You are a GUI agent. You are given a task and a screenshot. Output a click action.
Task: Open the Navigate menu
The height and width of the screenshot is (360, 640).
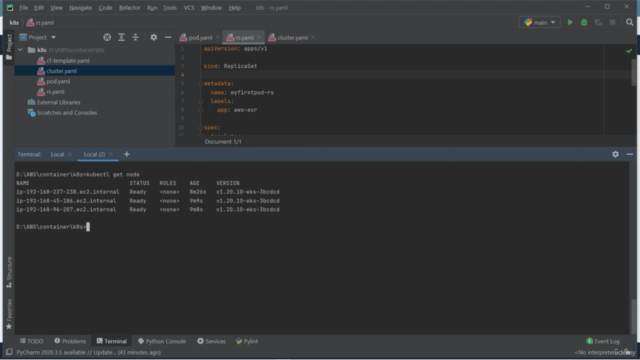80,8
